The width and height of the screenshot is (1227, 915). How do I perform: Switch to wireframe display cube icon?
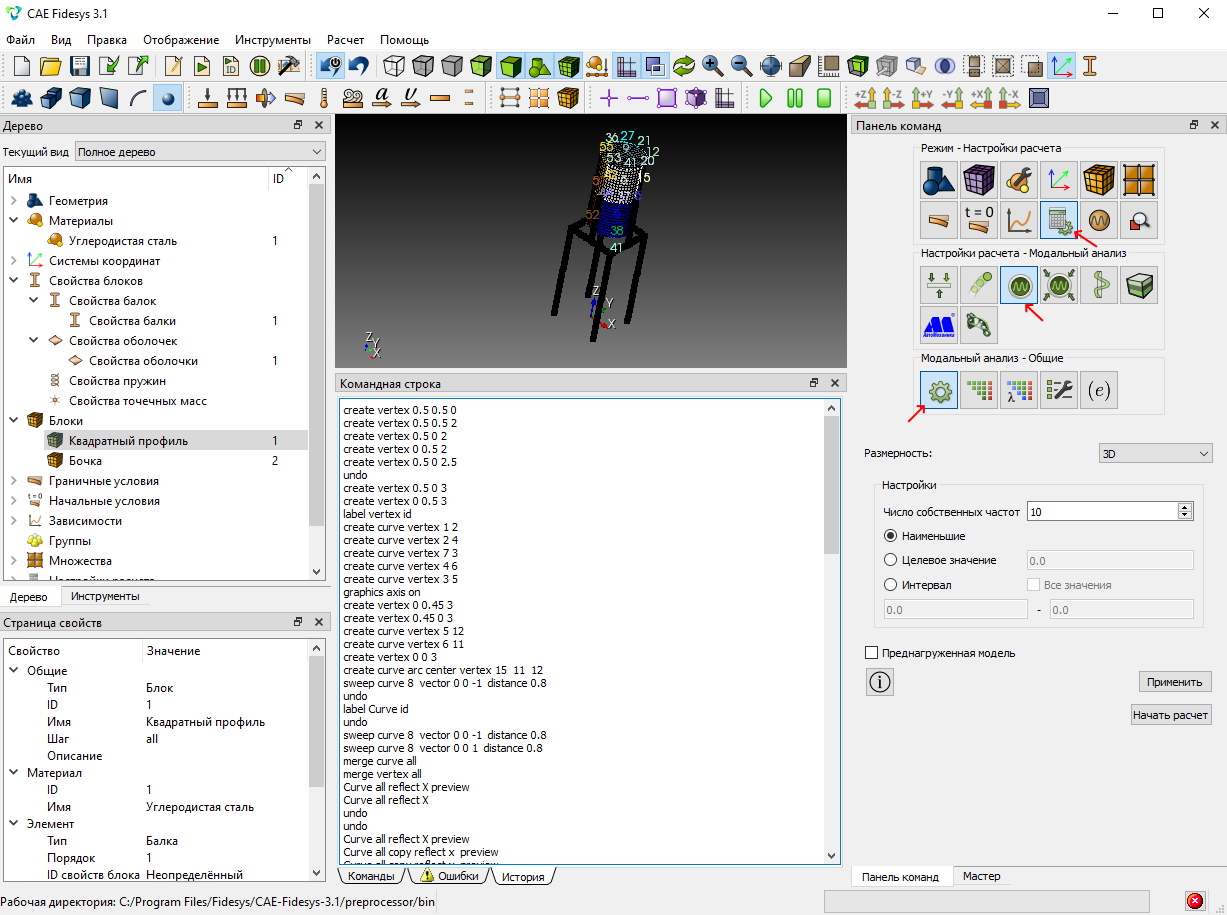[395, 66]
